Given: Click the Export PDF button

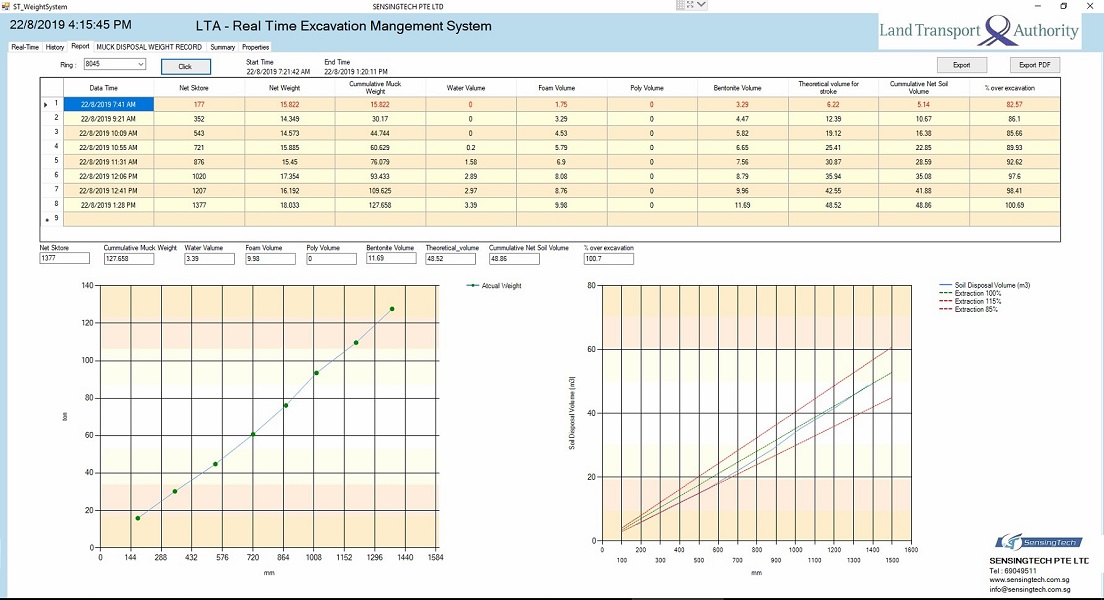Looking at the screenshot, I should pyautogui.click(x=1034, y=65).
